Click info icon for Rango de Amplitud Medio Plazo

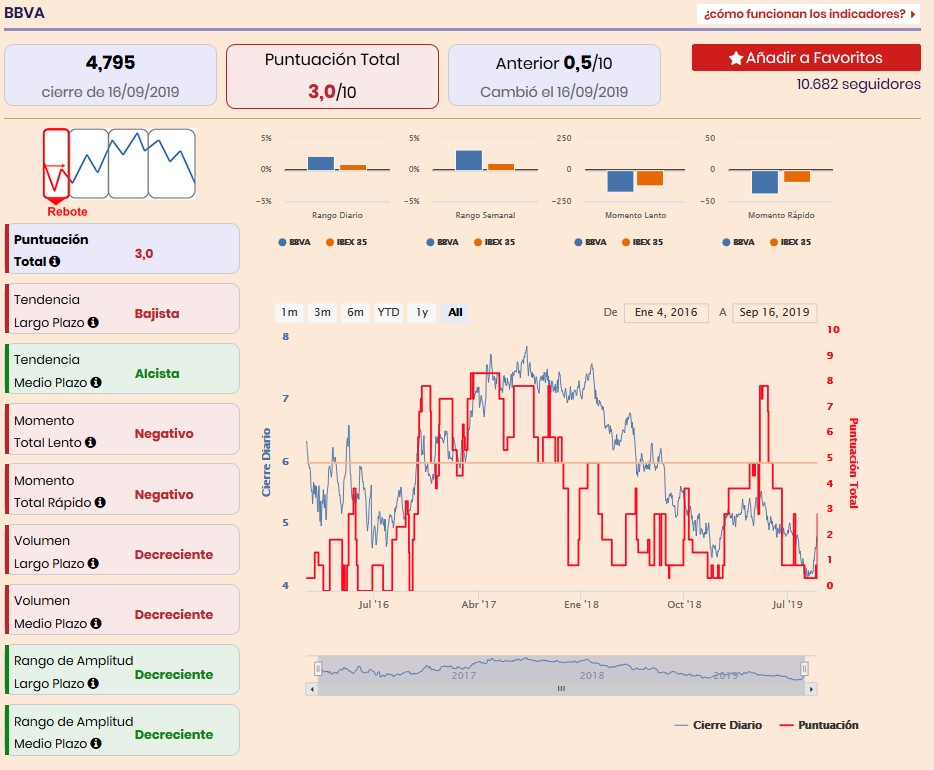click(96, 744)
